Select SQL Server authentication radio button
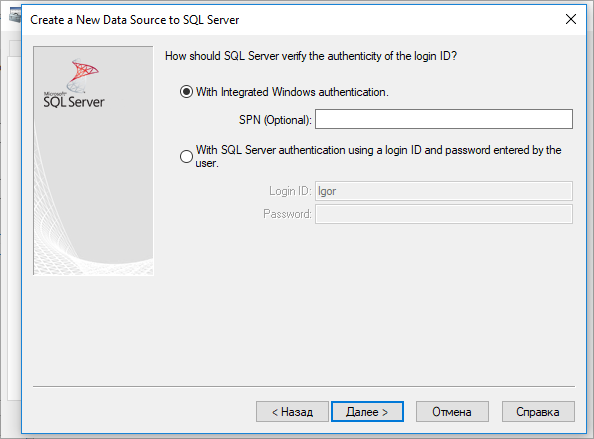Image resolution: width=594 pixels, height=439 pixels. 186,156
